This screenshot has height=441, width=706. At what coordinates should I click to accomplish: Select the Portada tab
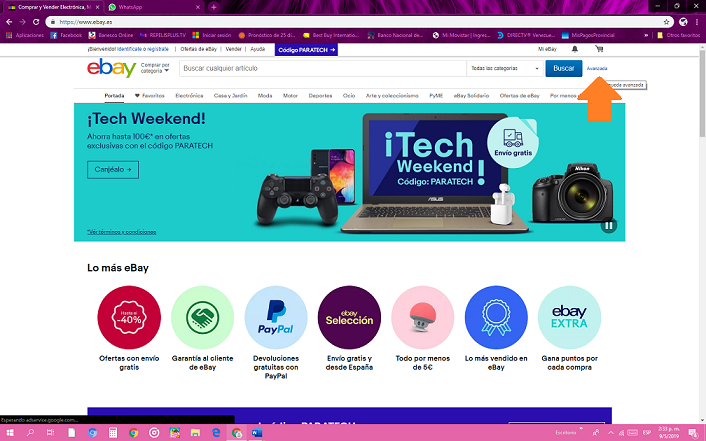(x=114, y=95)
